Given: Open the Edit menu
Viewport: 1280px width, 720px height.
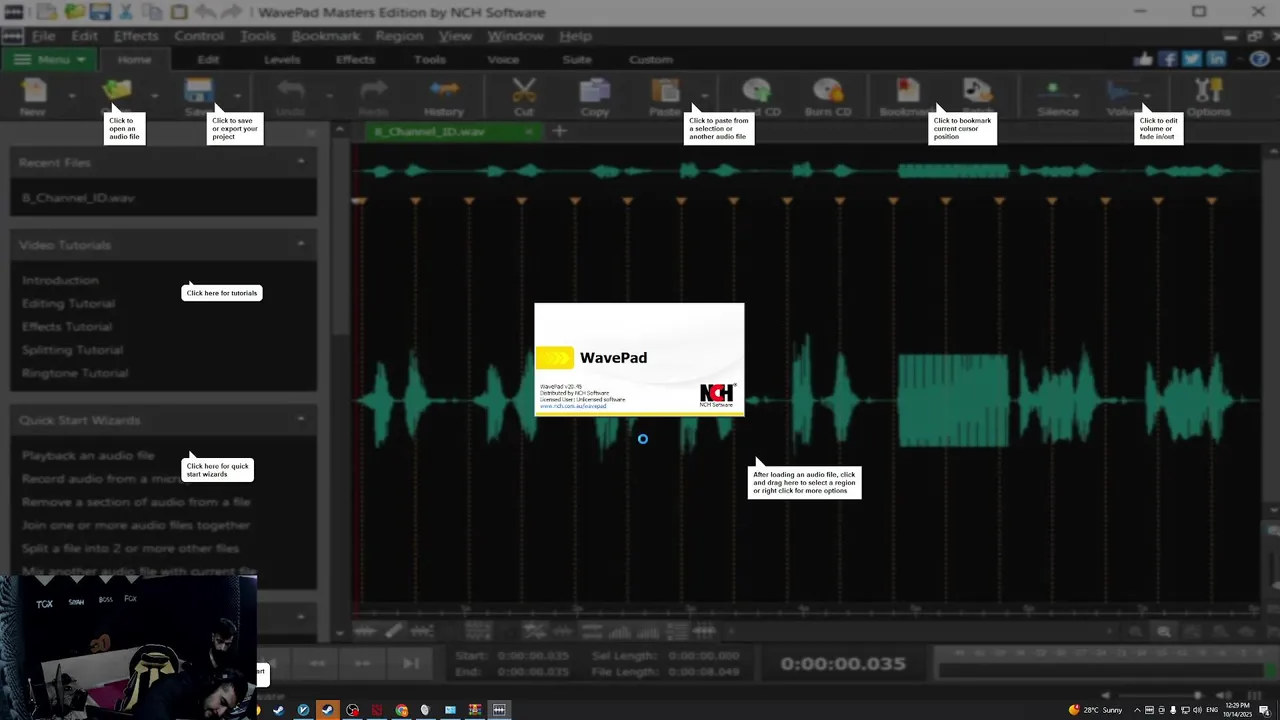Looking at the screenshot, I should [84, 36].
